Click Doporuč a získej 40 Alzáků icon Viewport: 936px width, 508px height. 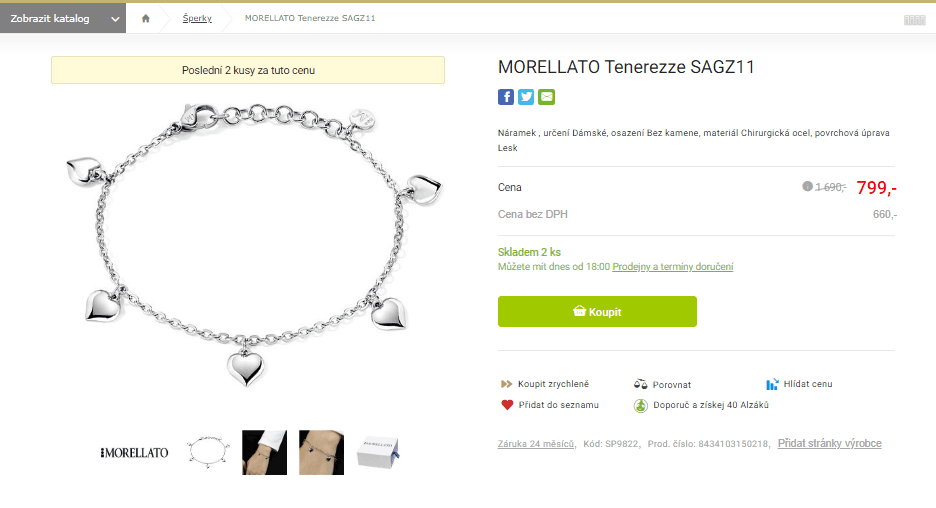[641, 406]
